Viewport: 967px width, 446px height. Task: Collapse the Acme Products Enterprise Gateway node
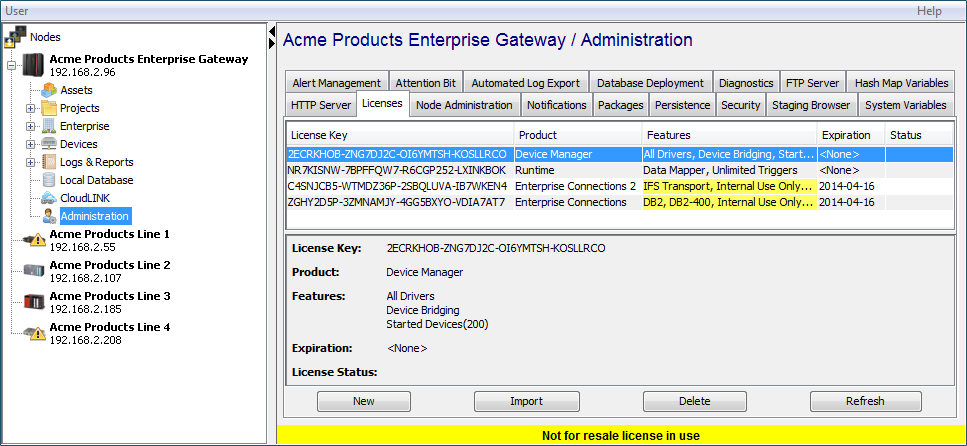point(12,65)
